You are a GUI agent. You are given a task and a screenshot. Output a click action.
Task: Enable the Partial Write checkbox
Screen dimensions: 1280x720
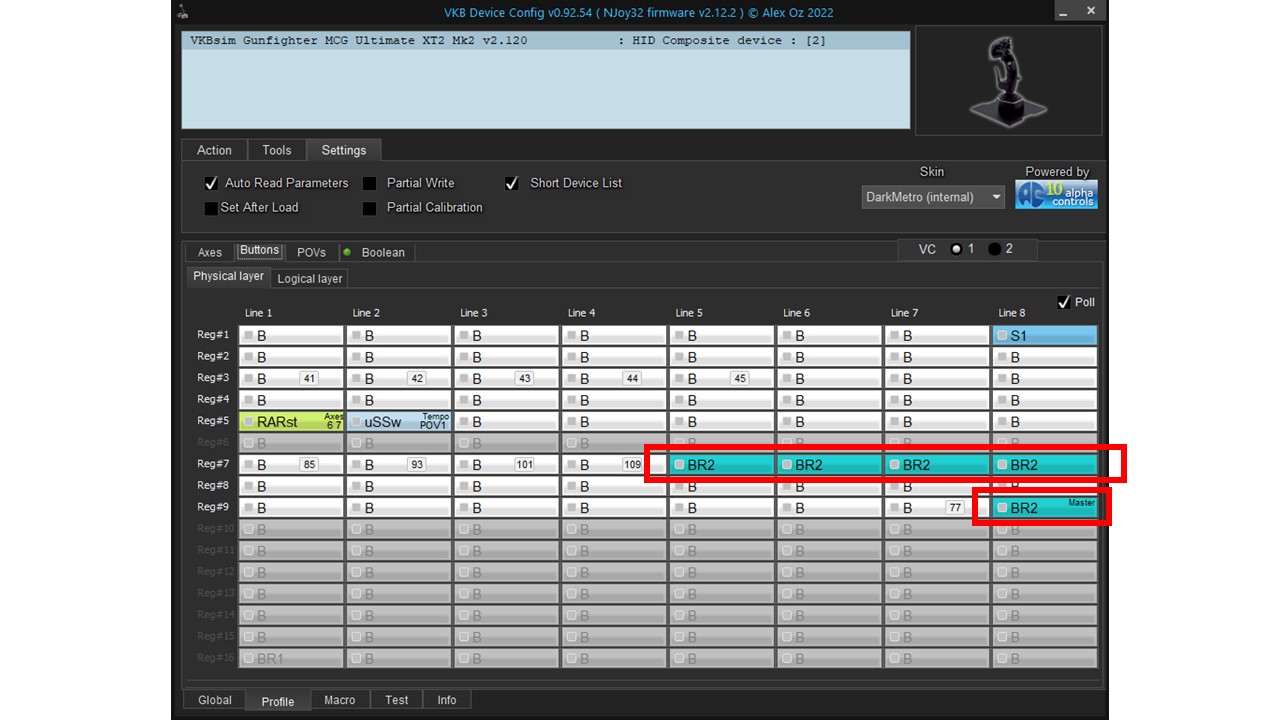click(369, 183)
